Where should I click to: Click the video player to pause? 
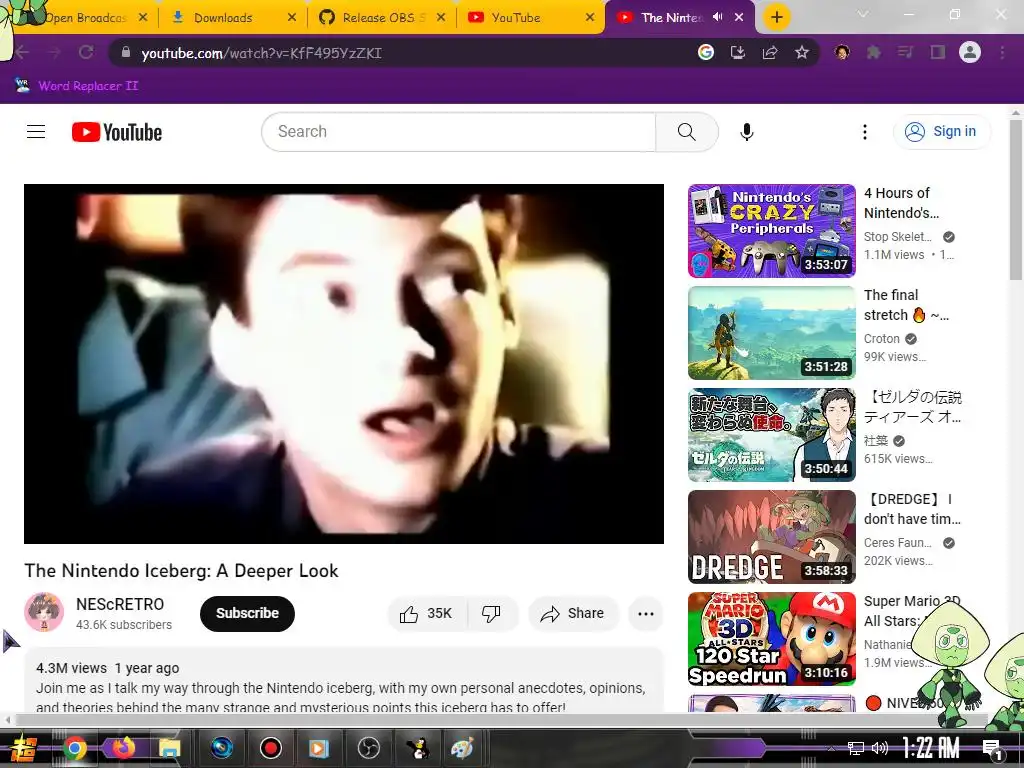tap(344, 364)
